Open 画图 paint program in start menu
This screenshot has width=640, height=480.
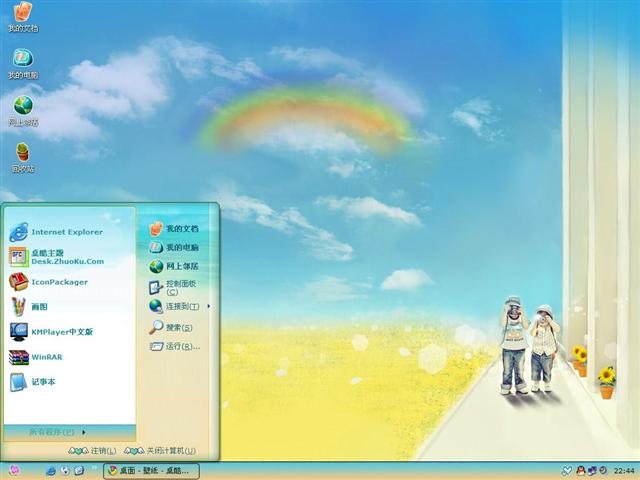[29, 307]
